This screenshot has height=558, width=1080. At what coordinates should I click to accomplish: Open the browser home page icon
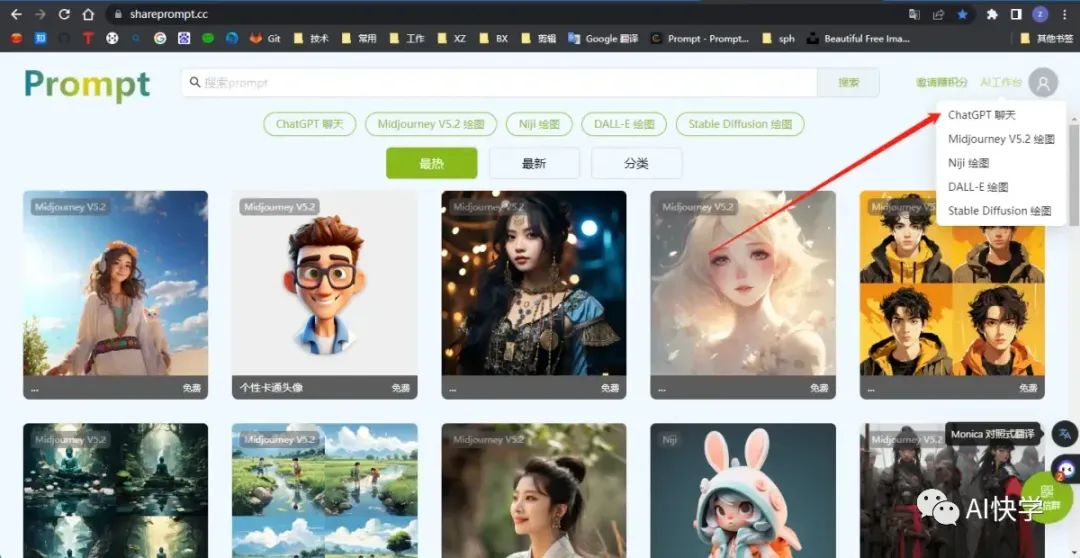point(87,14)
